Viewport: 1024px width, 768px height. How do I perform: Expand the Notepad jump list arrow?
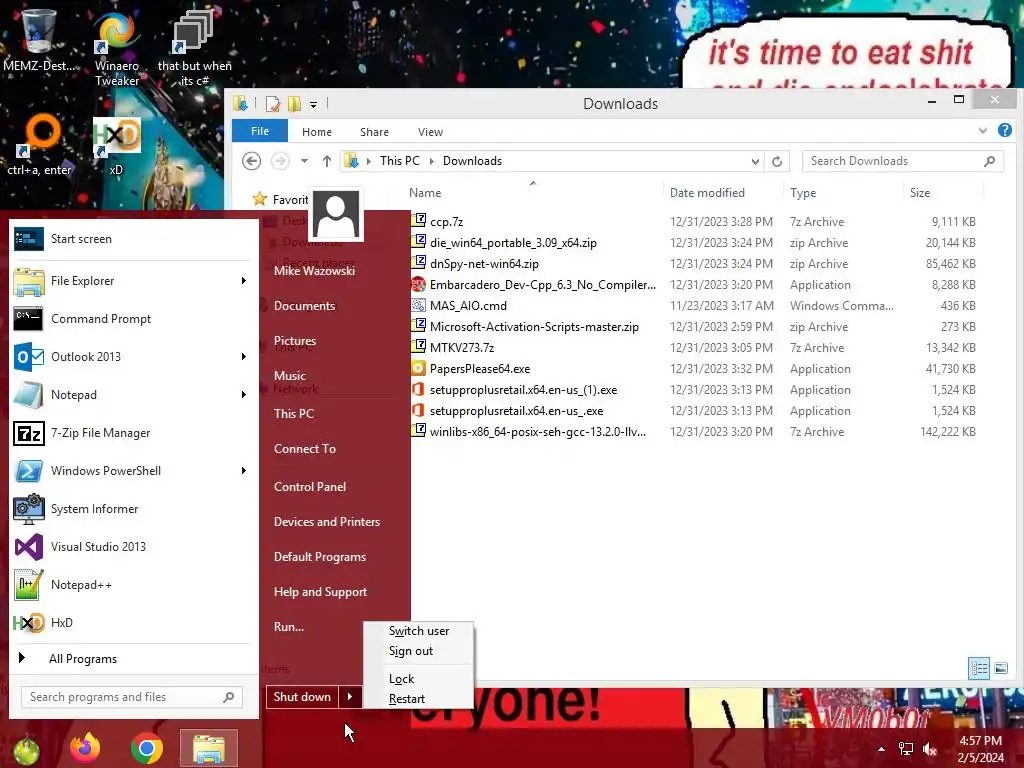point(244,394)
